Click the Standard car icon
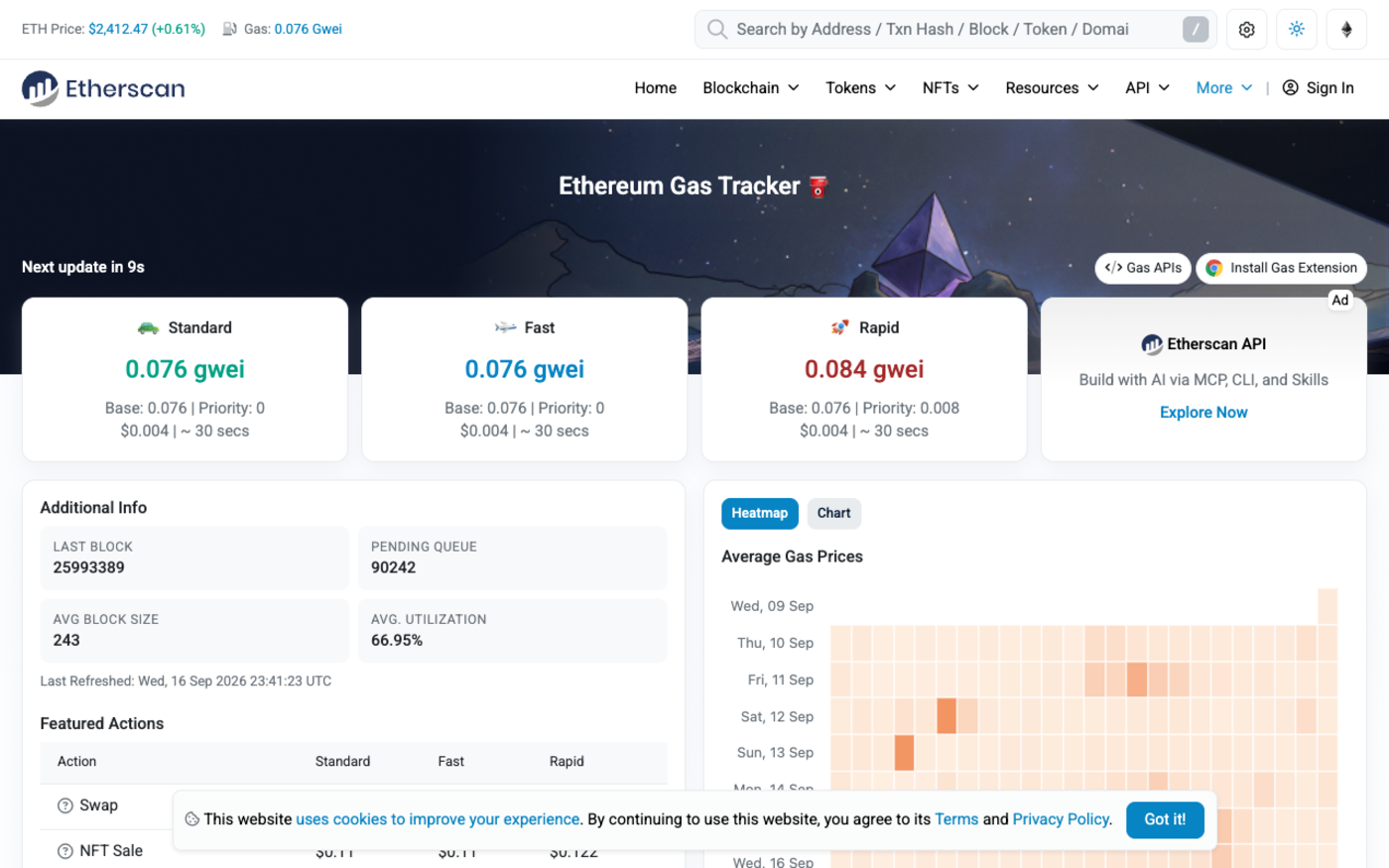The height and width of the screenshot is (868, 1389). [148, 327]
